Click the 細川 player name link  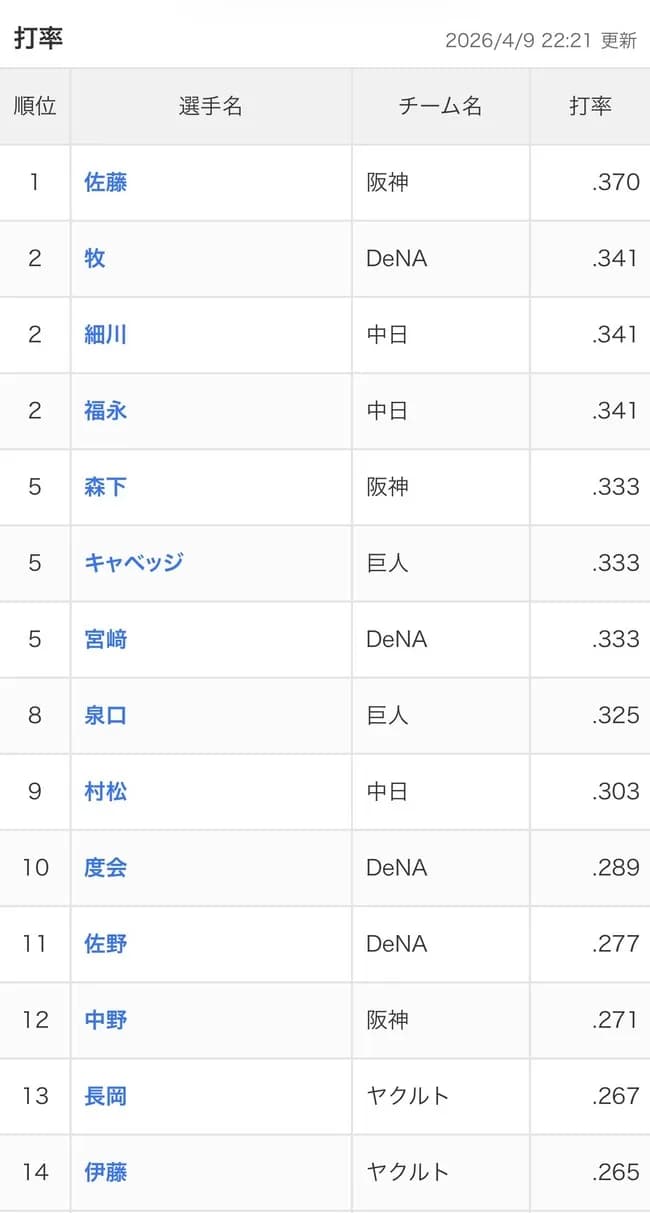(106, 335)
